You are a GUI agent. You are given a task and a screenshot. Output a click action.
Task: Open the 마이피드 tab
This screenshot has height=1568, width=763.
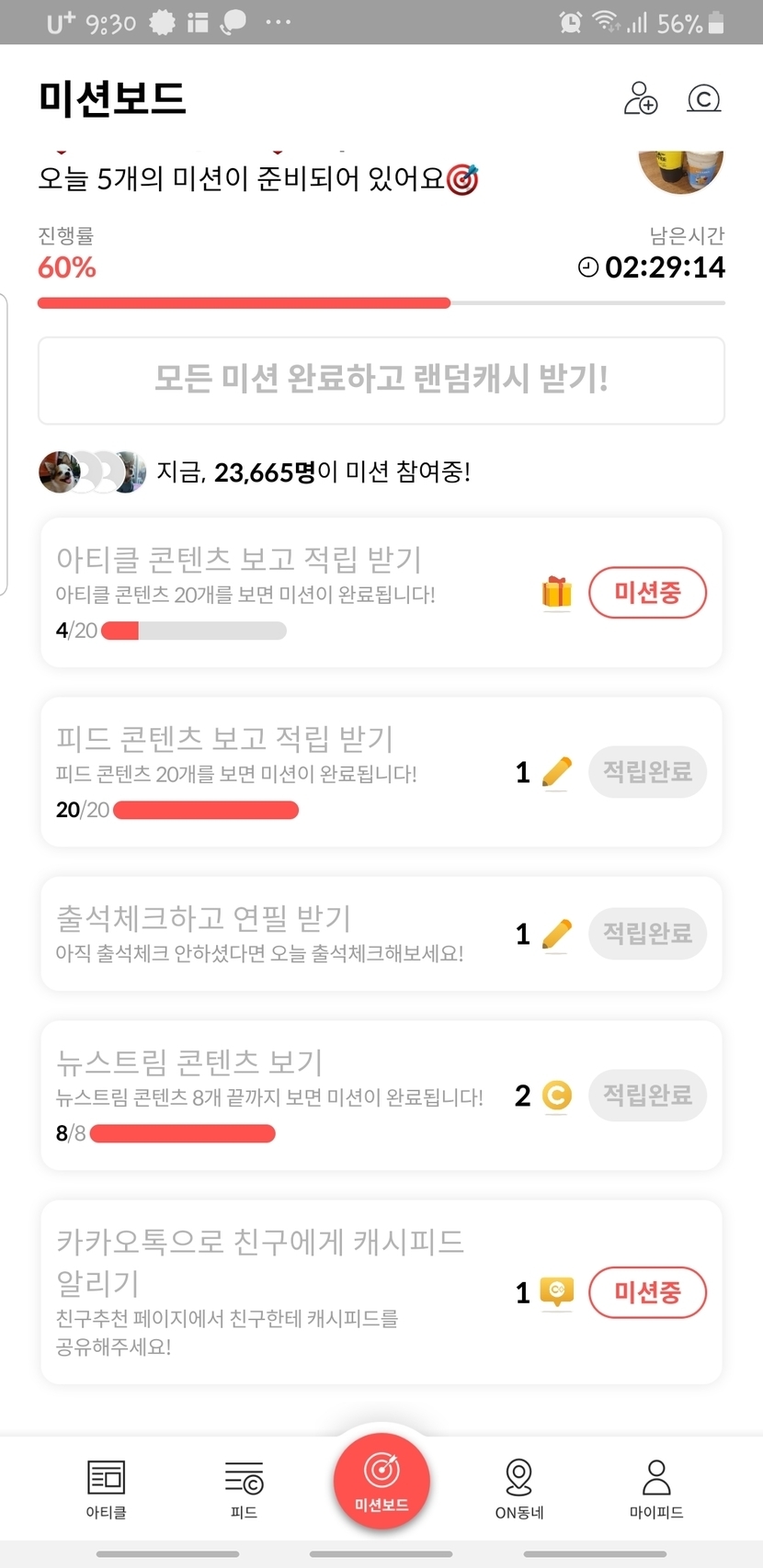pyautogui.click(x=656, y=1488)
